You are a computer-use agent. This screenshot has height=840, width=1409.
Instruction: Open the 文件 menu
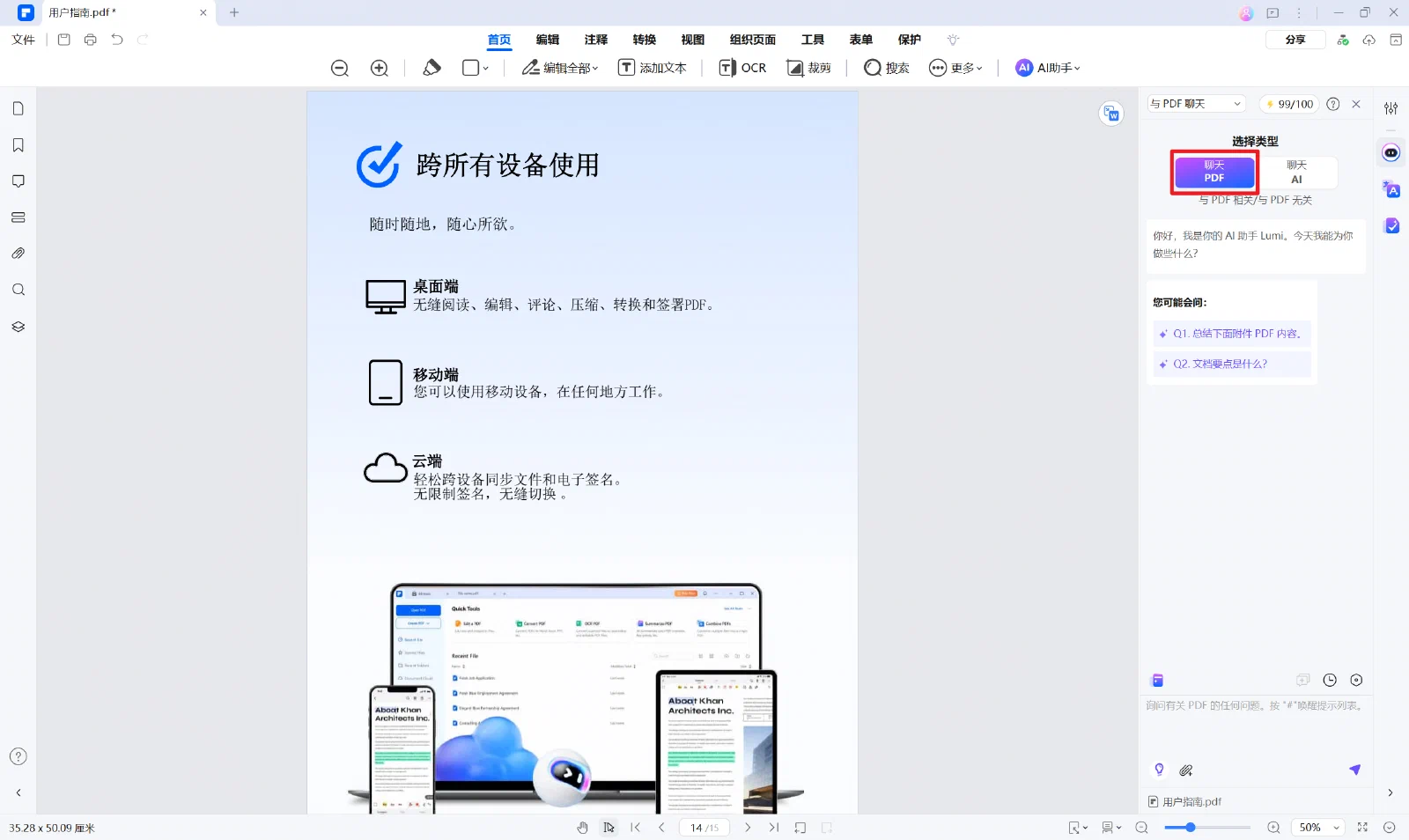(24, 40)
